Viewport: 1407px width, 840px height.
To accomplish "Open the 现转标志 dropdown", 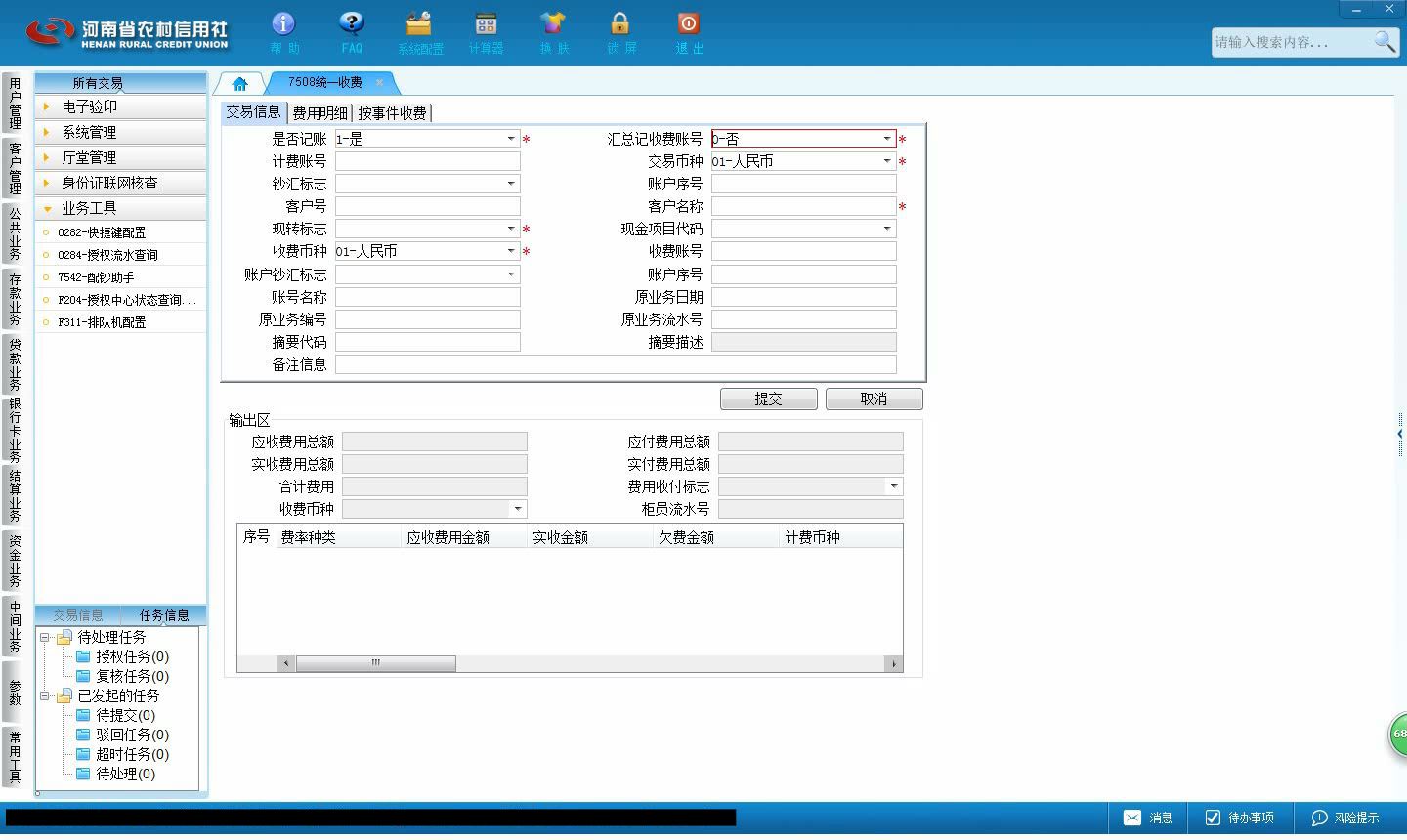I will tap(511, 229).
